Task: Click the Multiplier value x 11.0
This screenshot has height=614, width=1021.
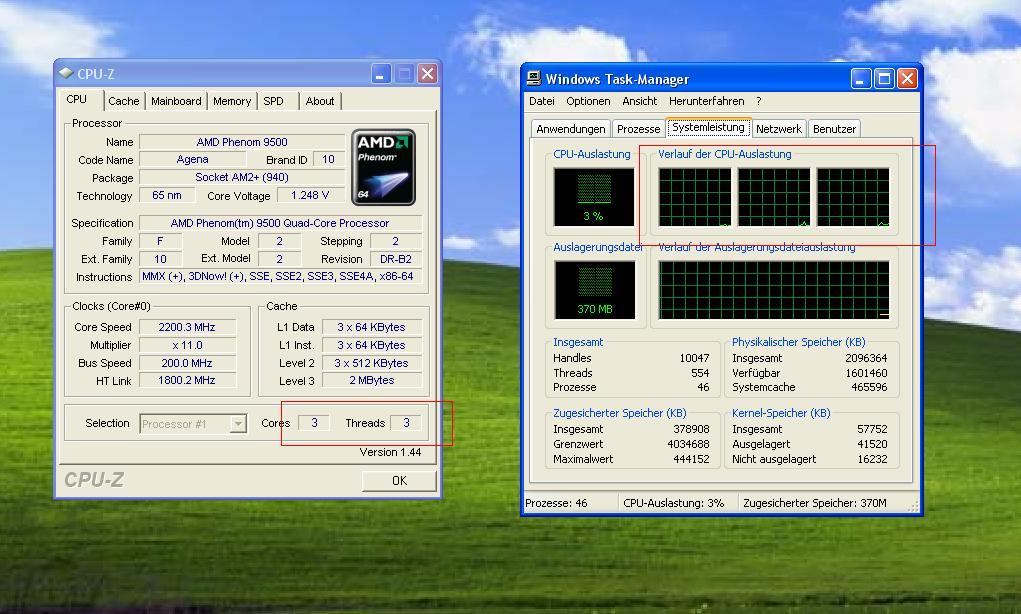Action: tap(187, 345)
